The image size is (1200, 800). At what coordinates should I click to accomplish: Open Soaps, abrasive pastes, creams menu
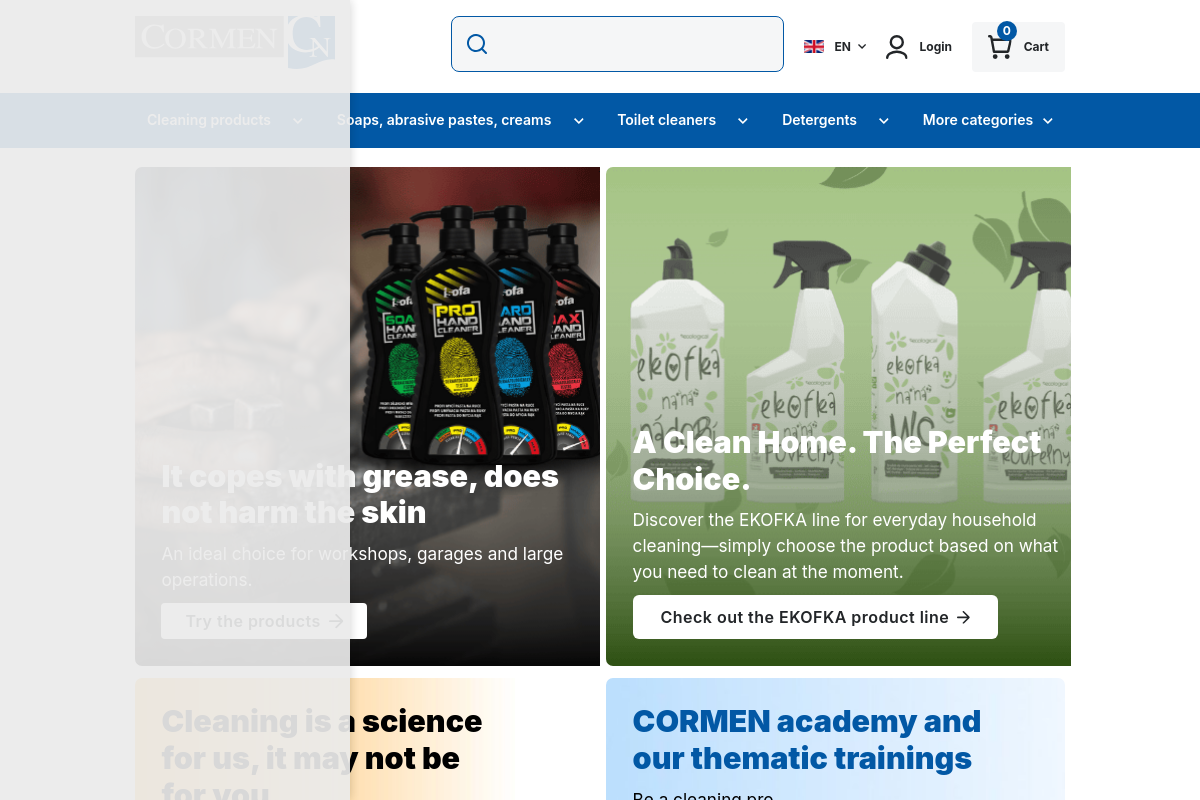pyautogui.click(x=444, y=120)
